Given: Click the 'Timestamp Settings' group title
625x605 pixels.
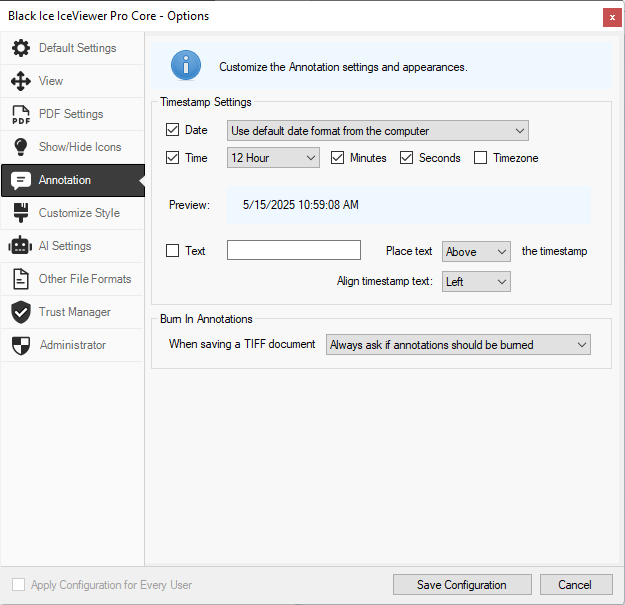Looking at the screenshot, I should click(206, 102).
